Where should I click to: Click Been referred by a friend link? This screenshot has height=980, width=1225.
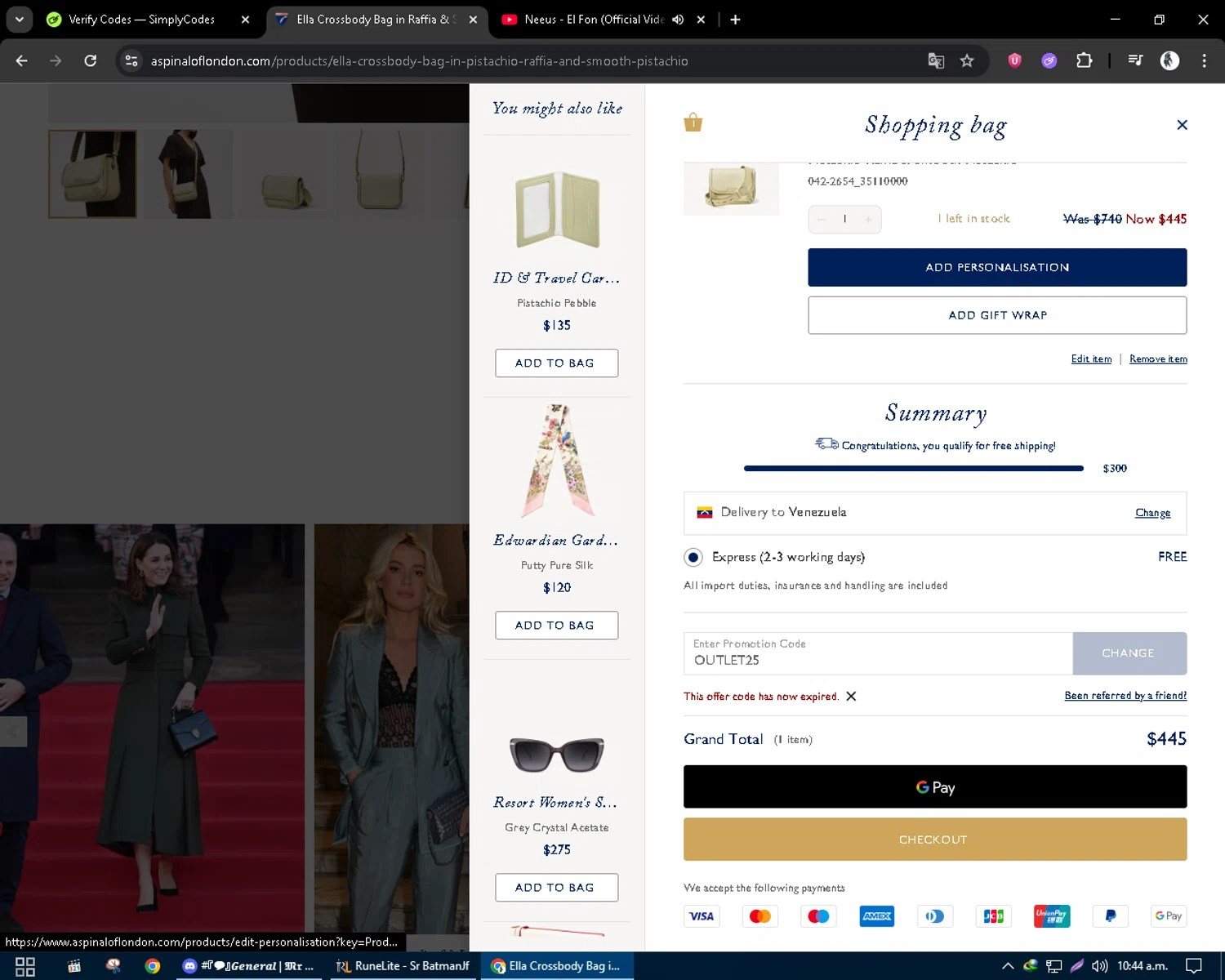pos(1125,696)
